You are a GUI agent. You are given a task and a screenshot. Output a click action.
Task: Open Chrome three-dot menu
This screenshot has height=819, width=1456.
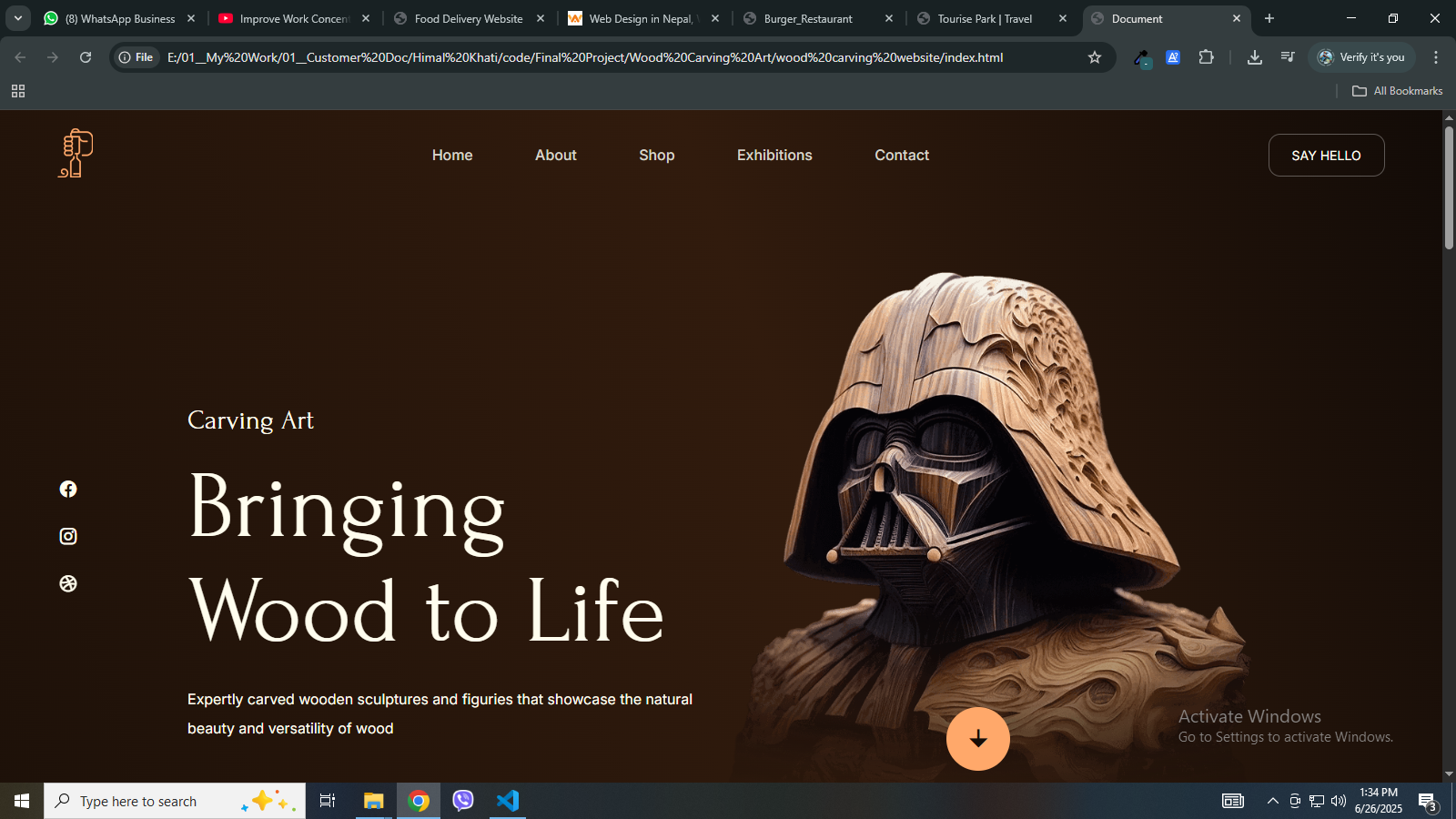(x=1436, y=57)
